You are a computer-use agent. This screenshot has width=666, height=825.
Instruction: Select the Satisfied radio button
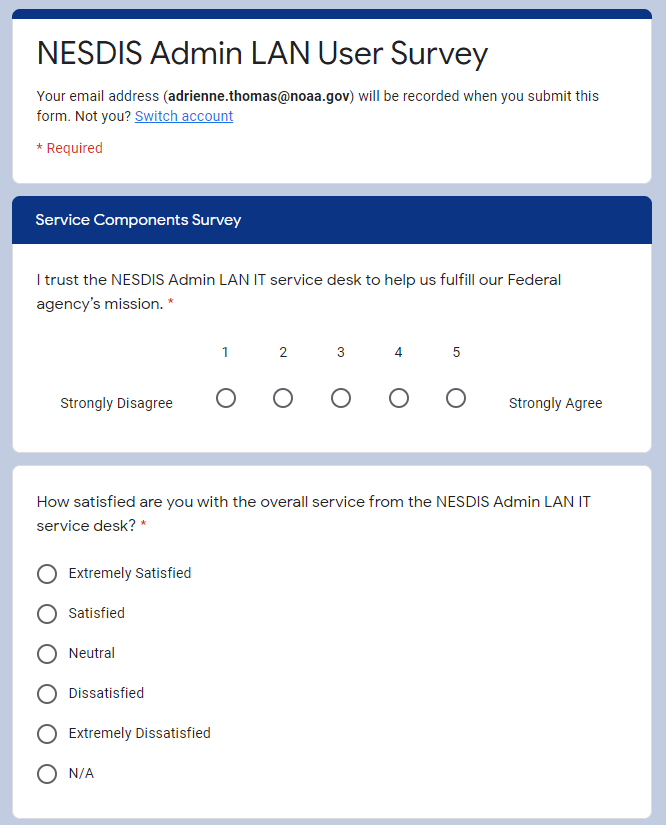[x=47, y=614]
